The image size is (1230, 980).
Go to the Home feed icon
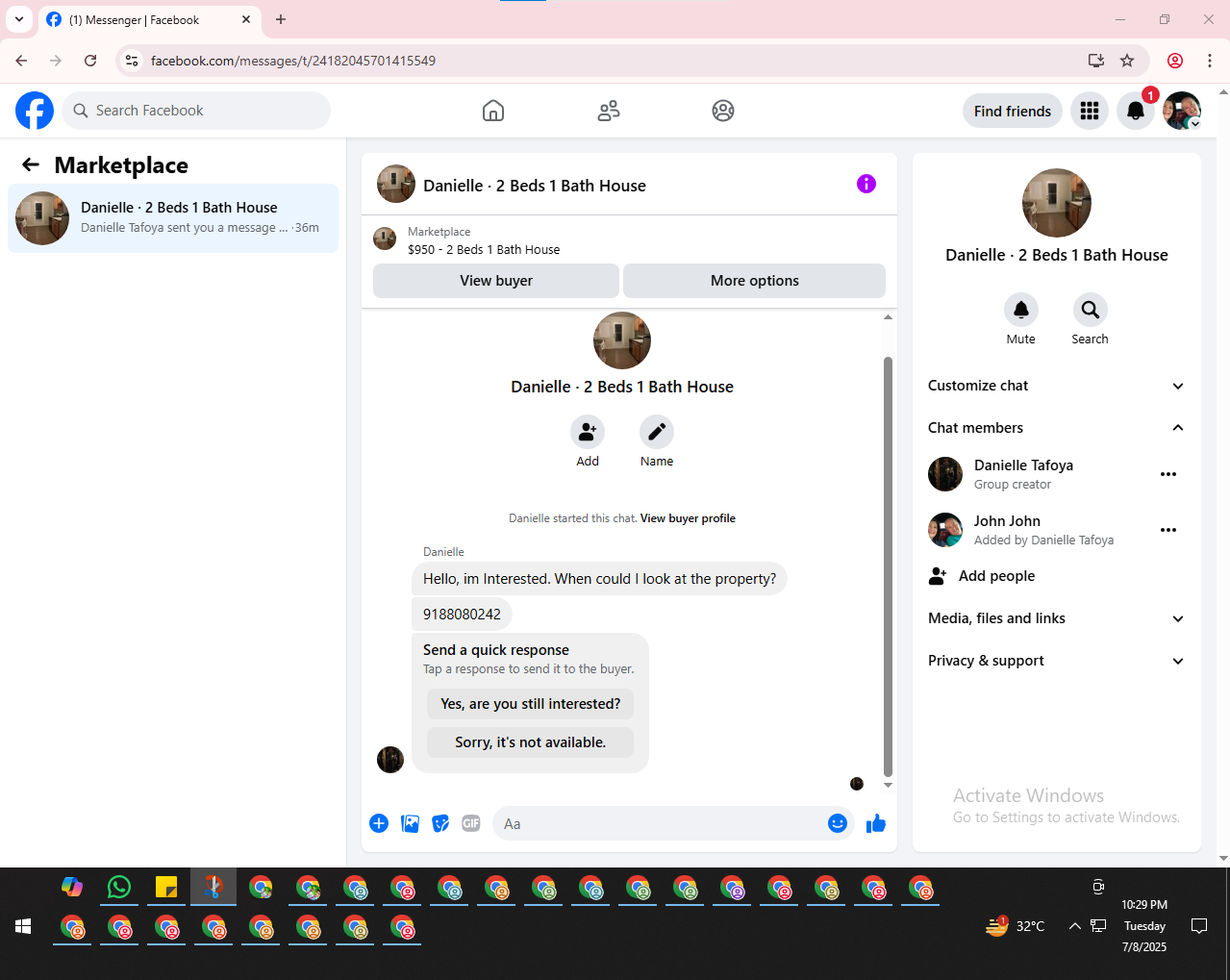[x=493, y=111]
